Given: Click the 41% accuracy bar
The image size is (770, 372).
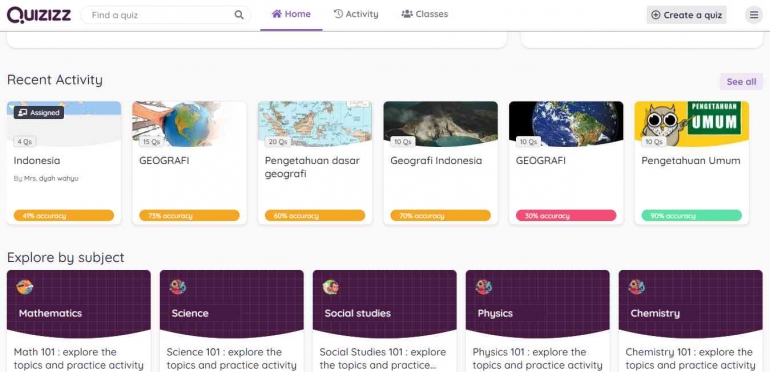Looking at the screenshot, I should (x=64, y=215).
